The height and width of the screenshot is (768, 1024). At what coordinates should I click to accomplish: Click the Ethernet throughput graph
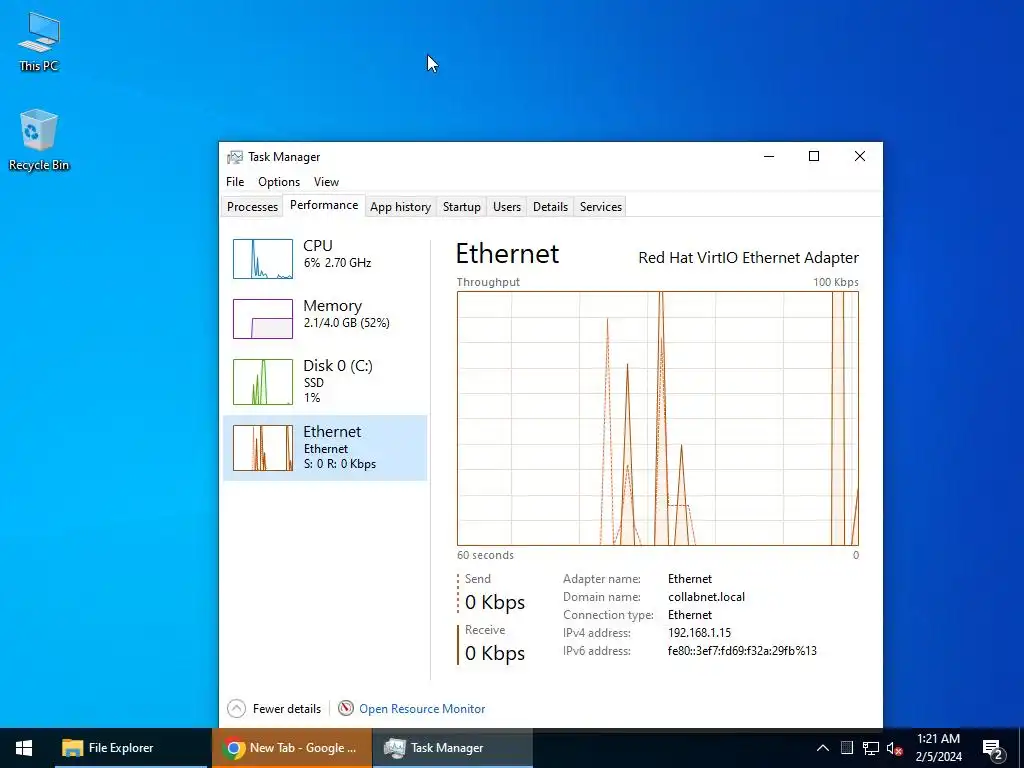(658, 419)
